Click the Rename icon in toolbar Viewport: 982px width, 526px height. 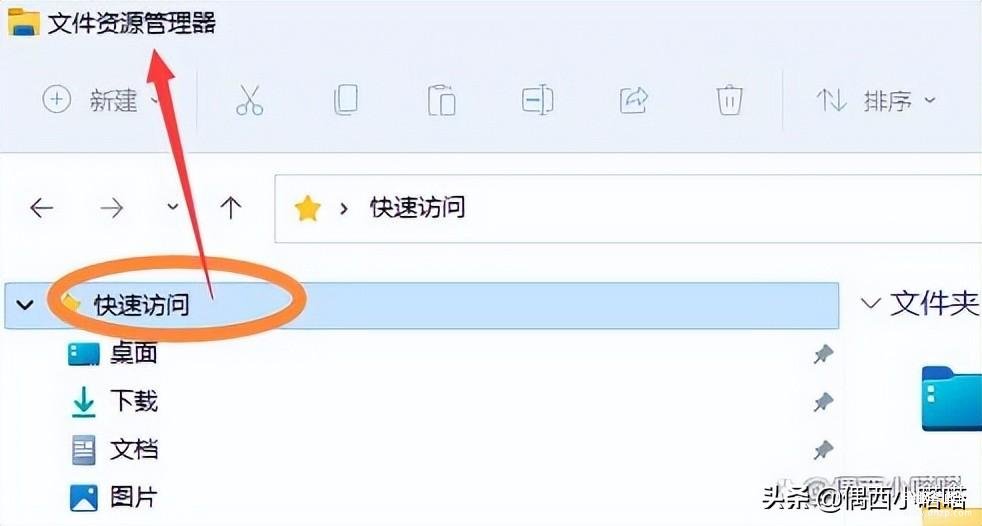tap(537, 100)
